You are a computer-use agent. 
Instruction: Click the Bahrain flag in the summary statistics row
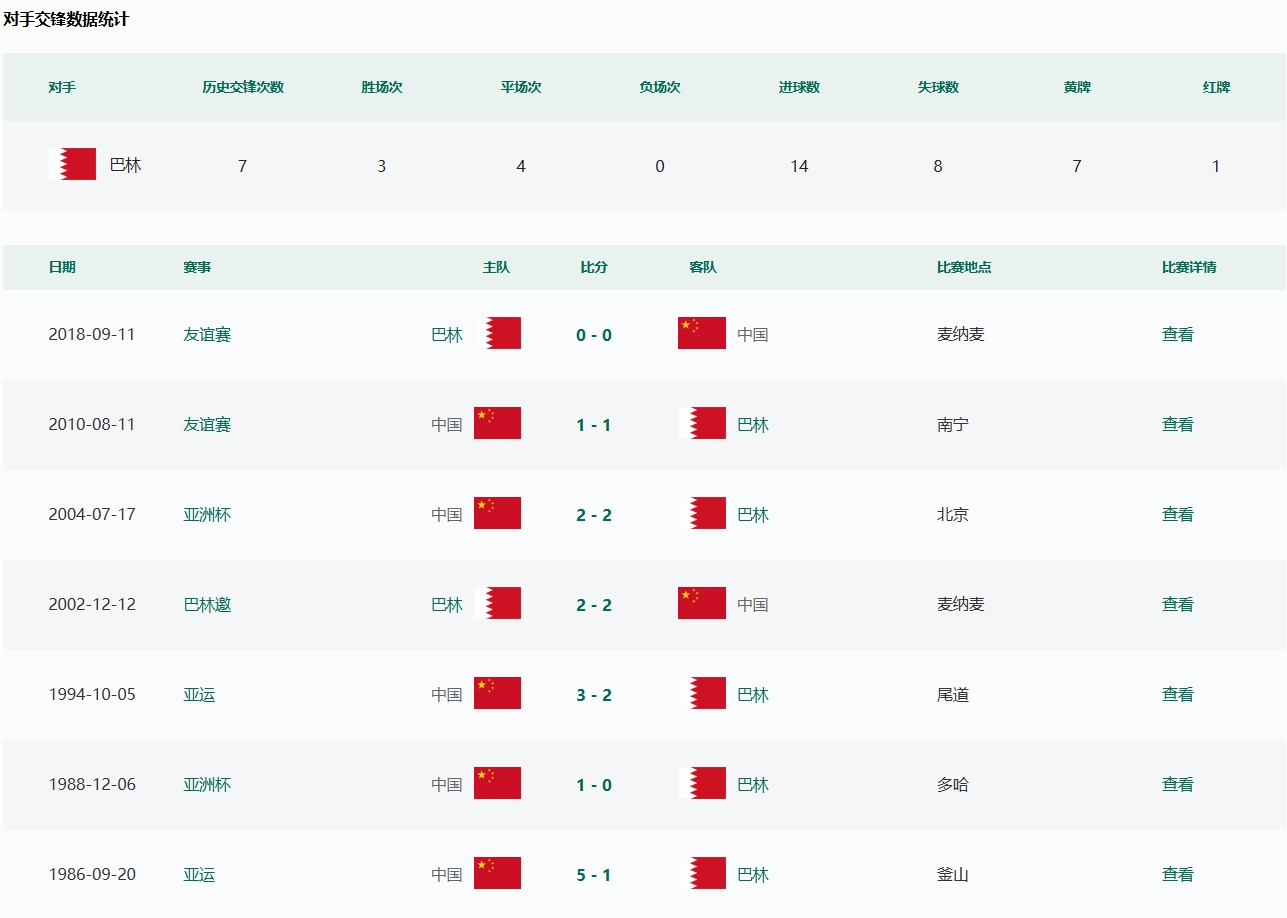72,164
